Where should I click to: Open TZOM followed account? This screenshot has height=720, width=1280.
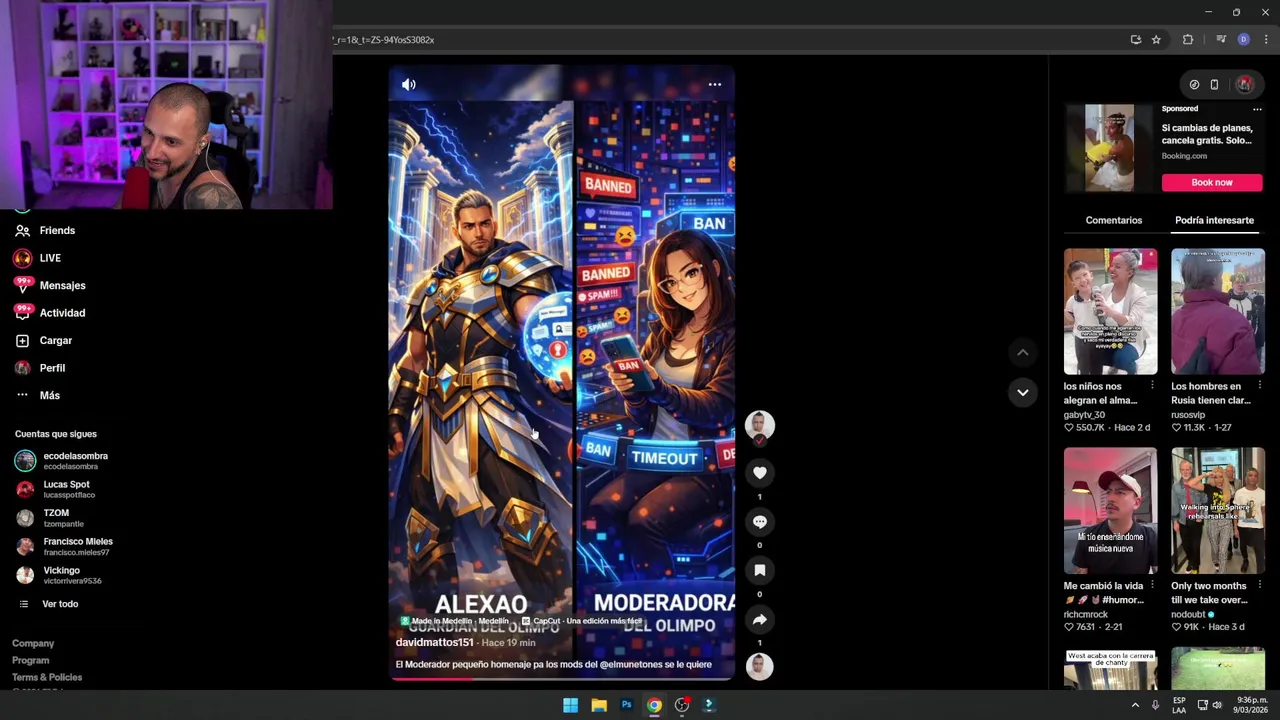tap(50, 518)
